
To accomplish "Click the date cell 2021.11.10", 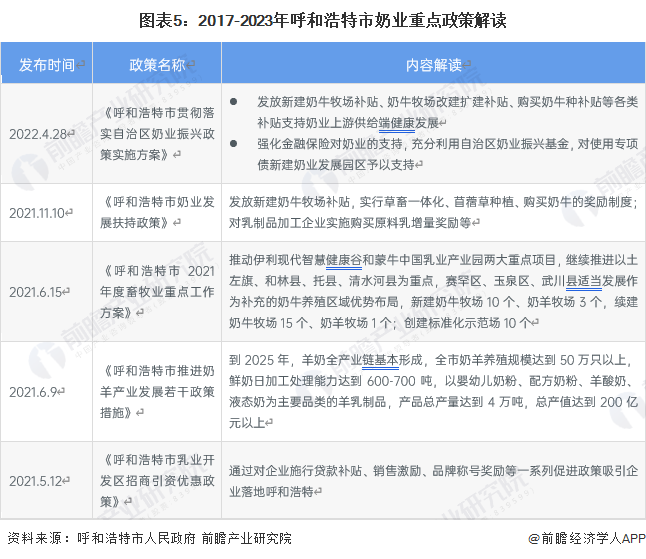I will click(x=37, y=213).
